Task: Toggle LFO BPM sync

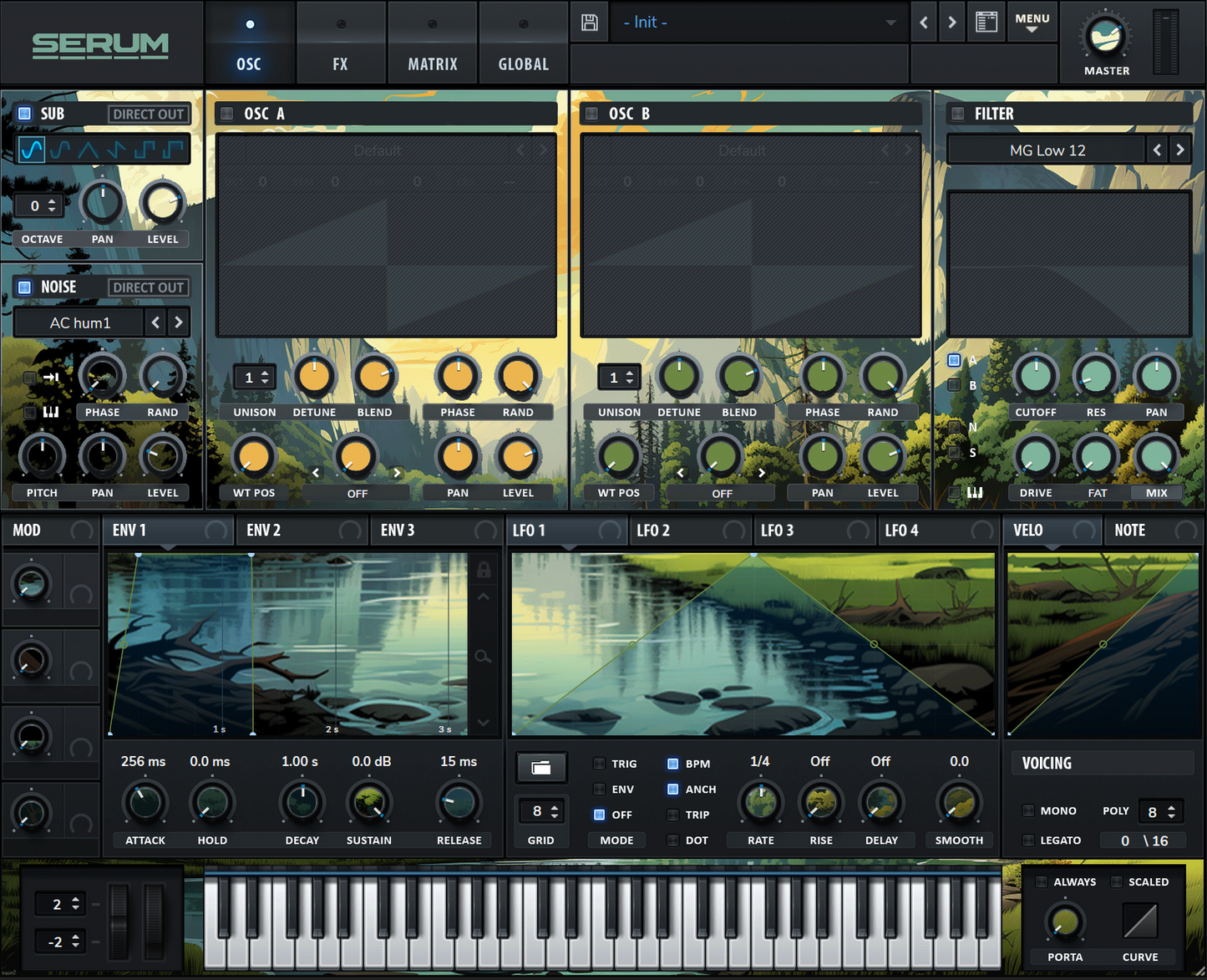Action: pos(672,764)
